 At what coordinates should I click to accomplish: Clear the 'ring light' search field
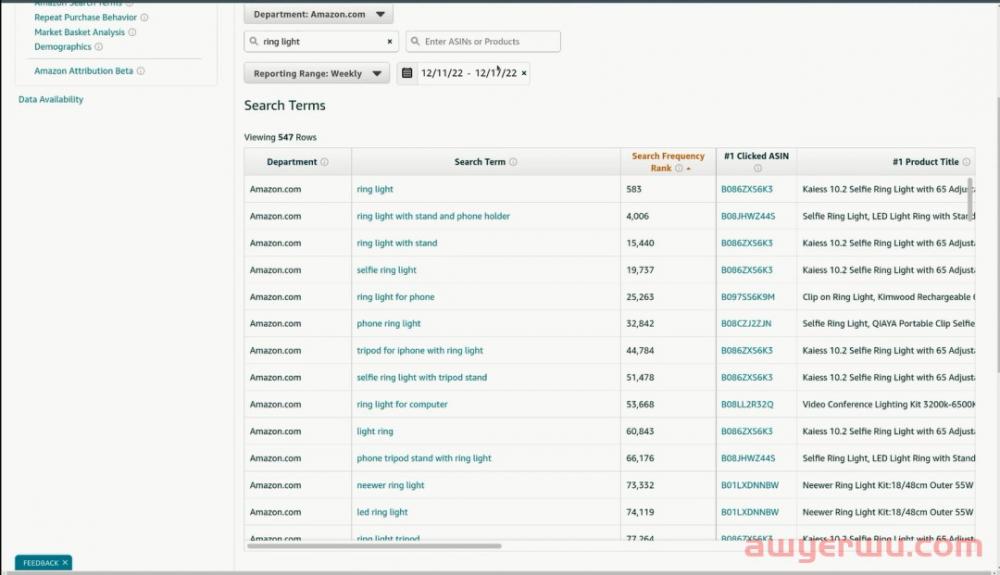pyautogui.click(x=390, y=41)
